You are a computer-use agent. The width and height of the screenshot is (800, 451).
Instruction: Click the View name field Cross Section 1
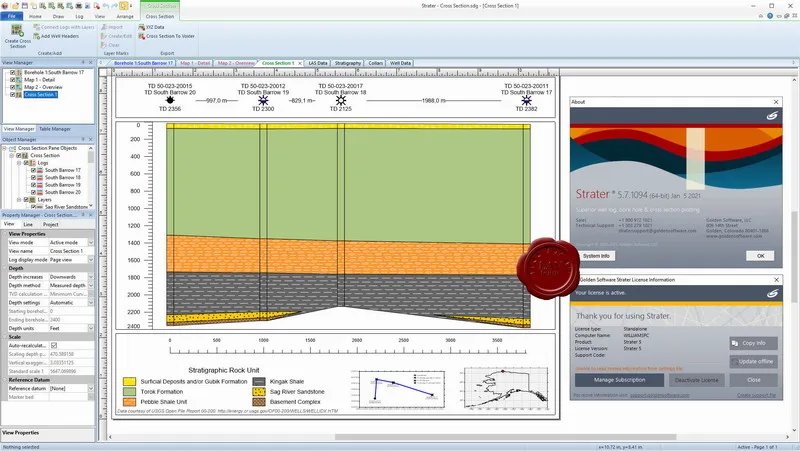coord(71,251)
